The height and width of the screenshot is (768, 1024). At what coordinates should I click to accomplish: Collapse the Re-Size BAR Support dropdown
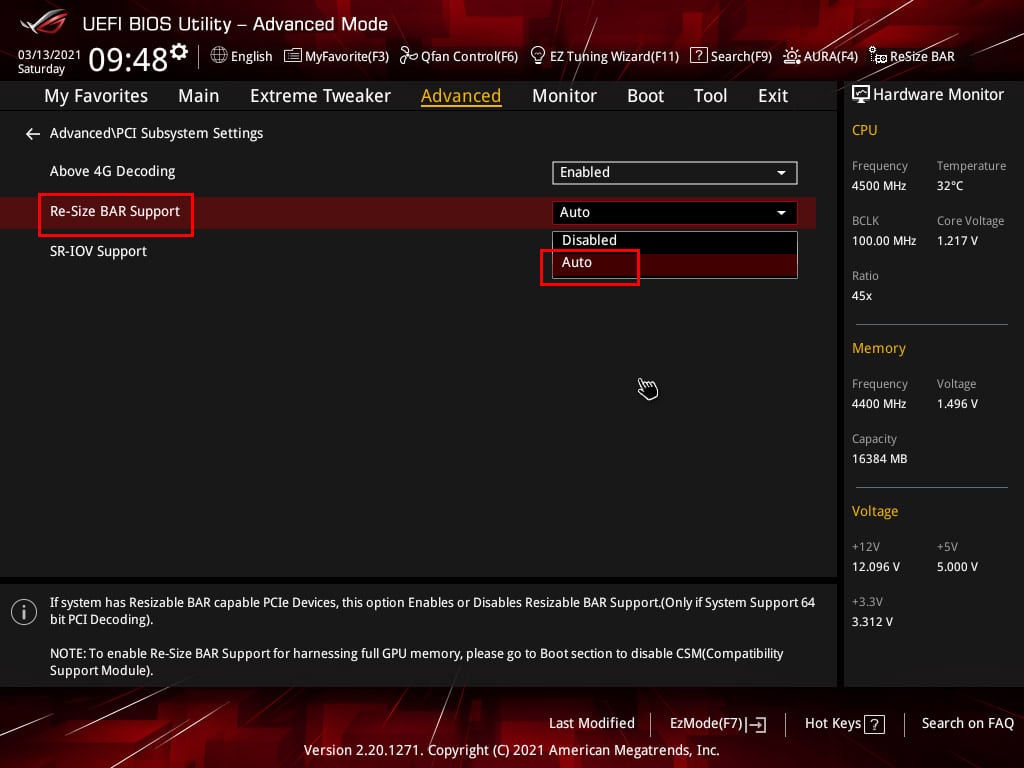675,212
